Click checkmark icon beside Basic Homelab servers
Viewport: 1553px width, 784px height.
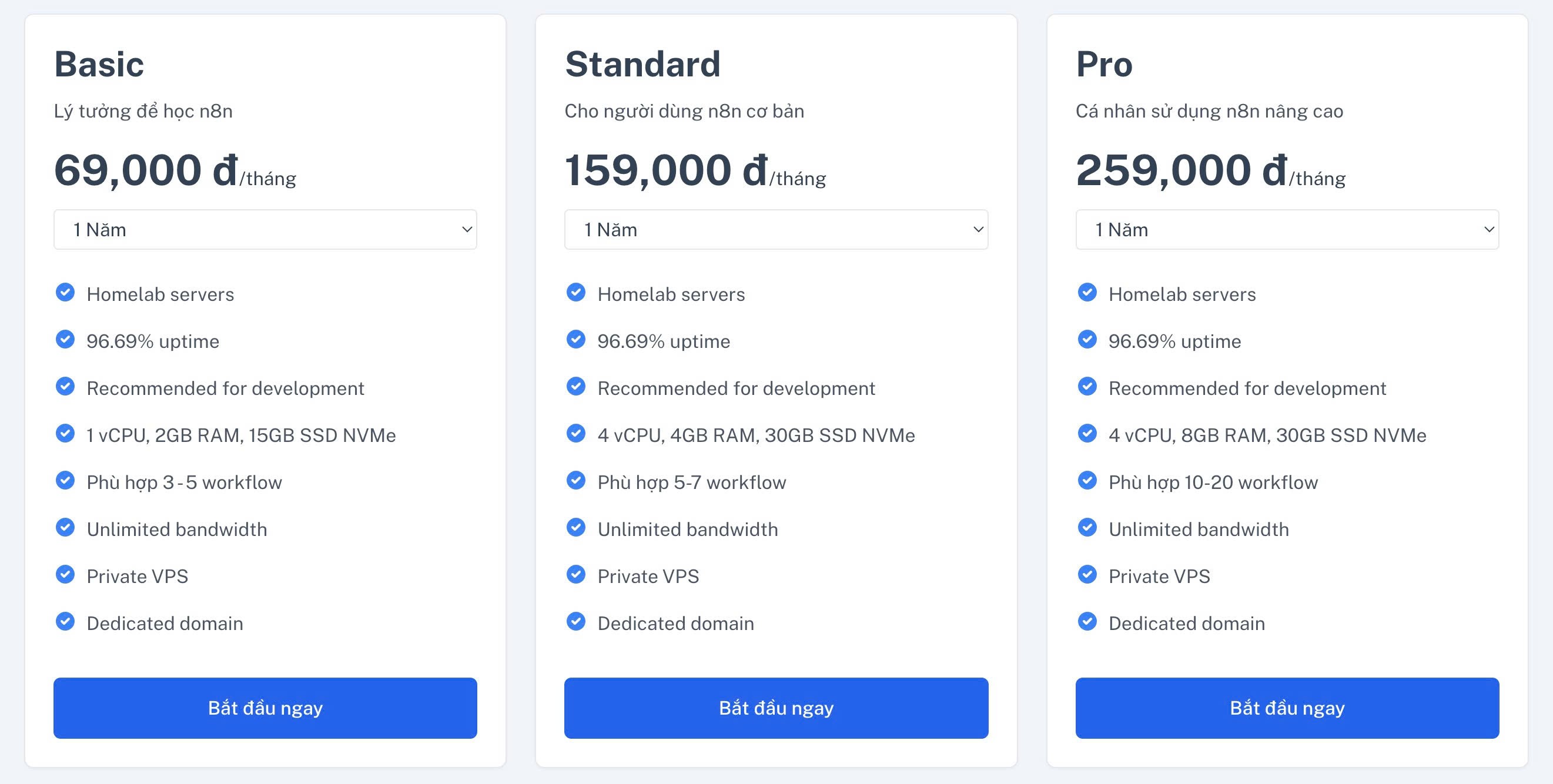click(65, 292)
